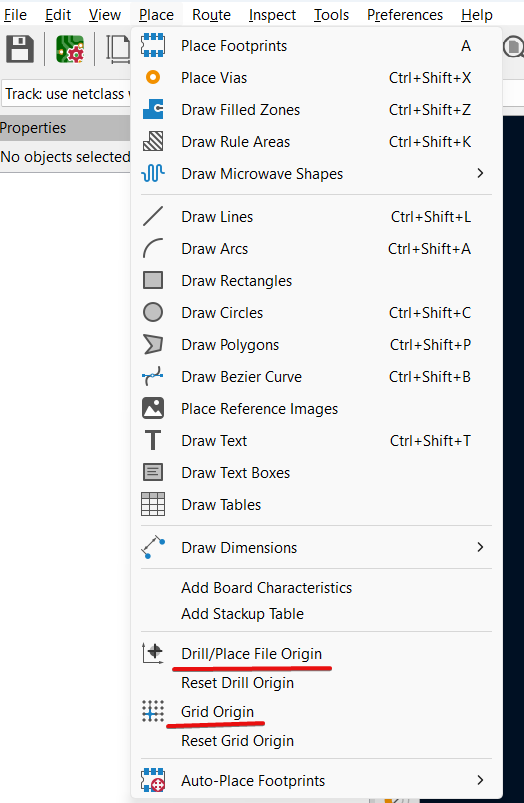This screenshot has width=524, height=803.
Task: Click the Grid Origin dotted icon
Action: pos(153,711)
